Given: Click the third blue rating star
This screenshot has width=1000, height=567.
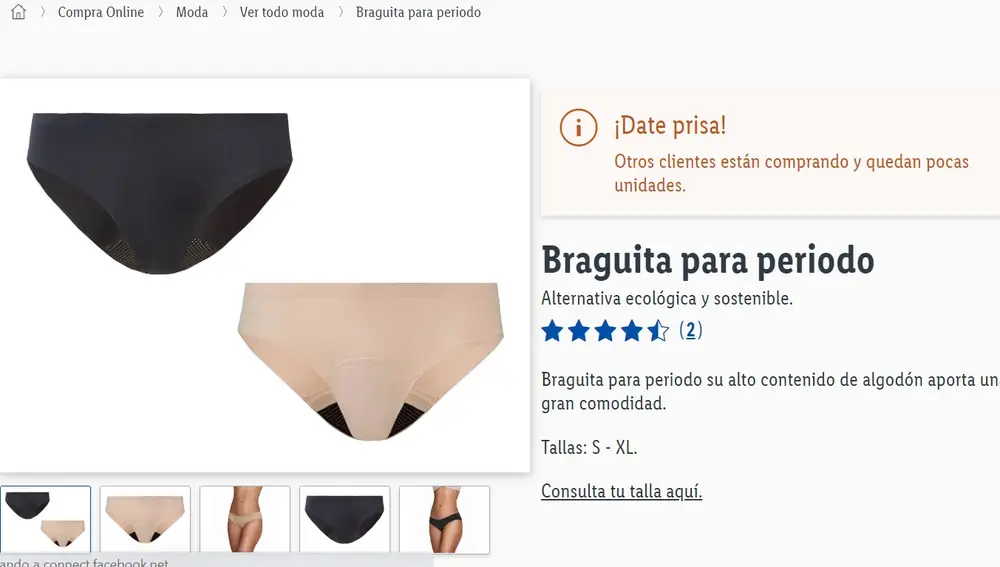Looking at the screenshot, I should (x=605, y=331).
